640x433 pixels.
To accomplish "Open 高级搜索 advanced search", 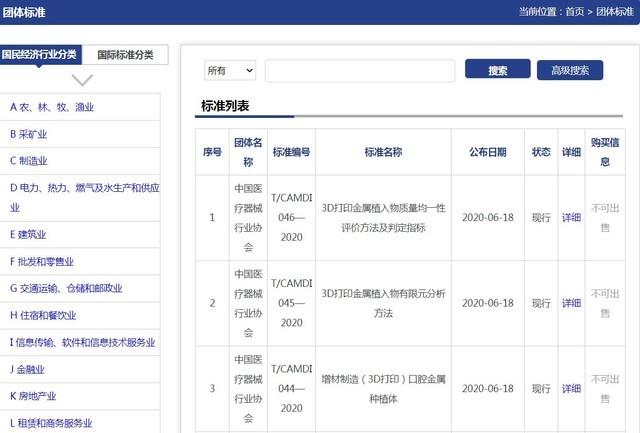I will click(570, 70).
